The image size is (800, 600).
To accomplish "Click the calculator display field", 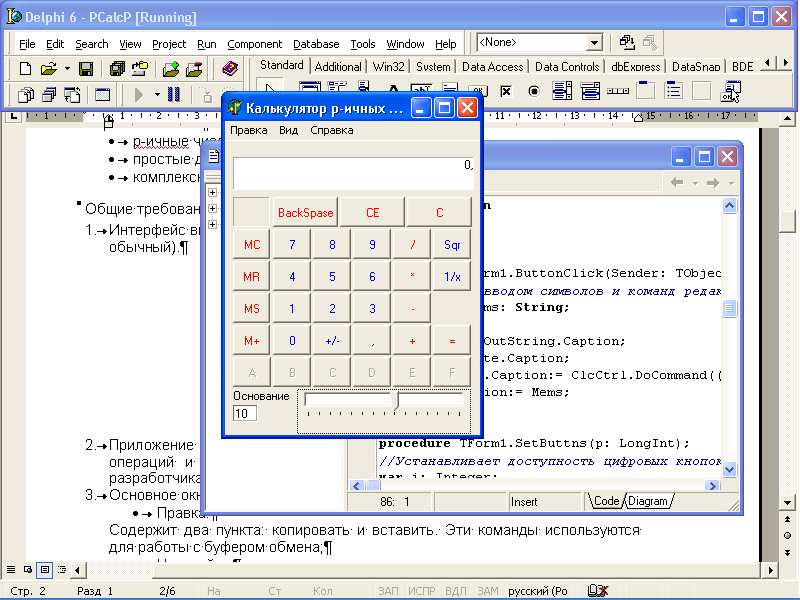I will (x=353, y=173).
